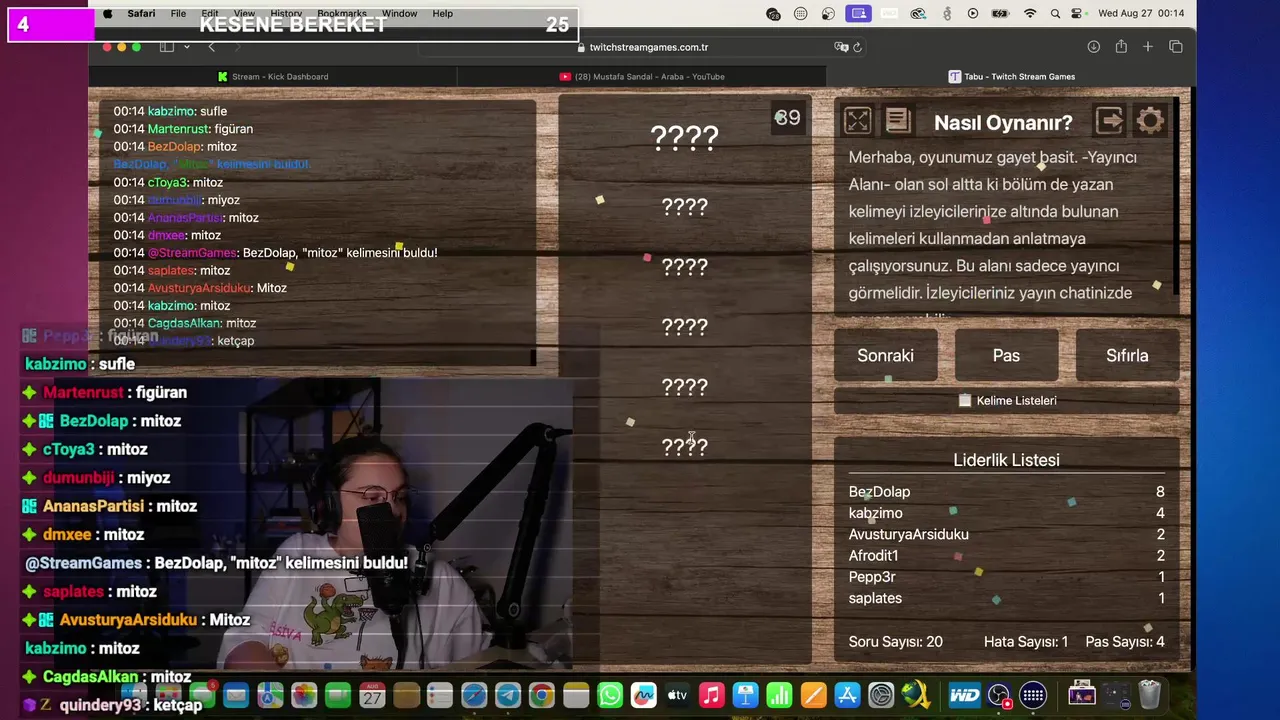Open the Trash in the dock
This screenshot has height=720, width=1280.
point(1149,695)
